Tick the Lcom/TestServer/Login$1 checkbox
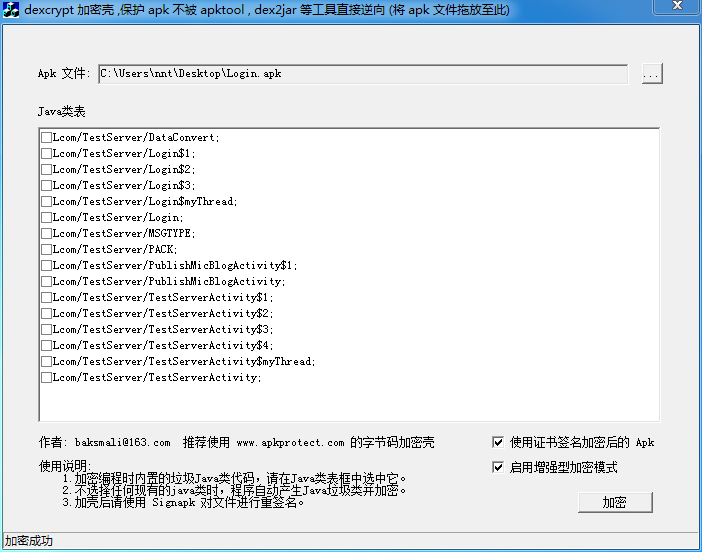The image size is (702, 552). (46, 154)
